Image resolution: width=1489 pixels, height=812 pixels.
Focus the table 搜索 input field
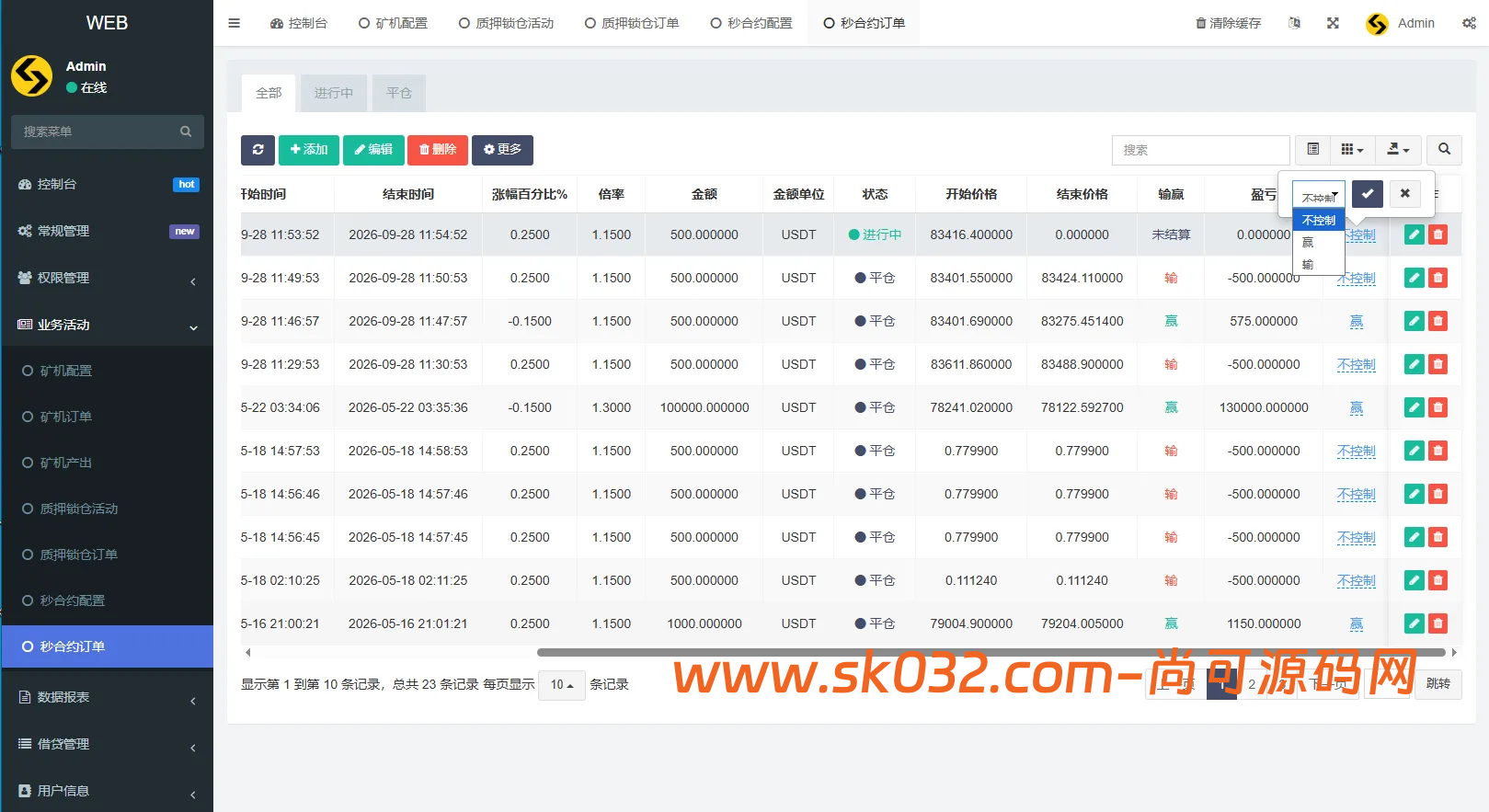click(x=1201, y=150)
